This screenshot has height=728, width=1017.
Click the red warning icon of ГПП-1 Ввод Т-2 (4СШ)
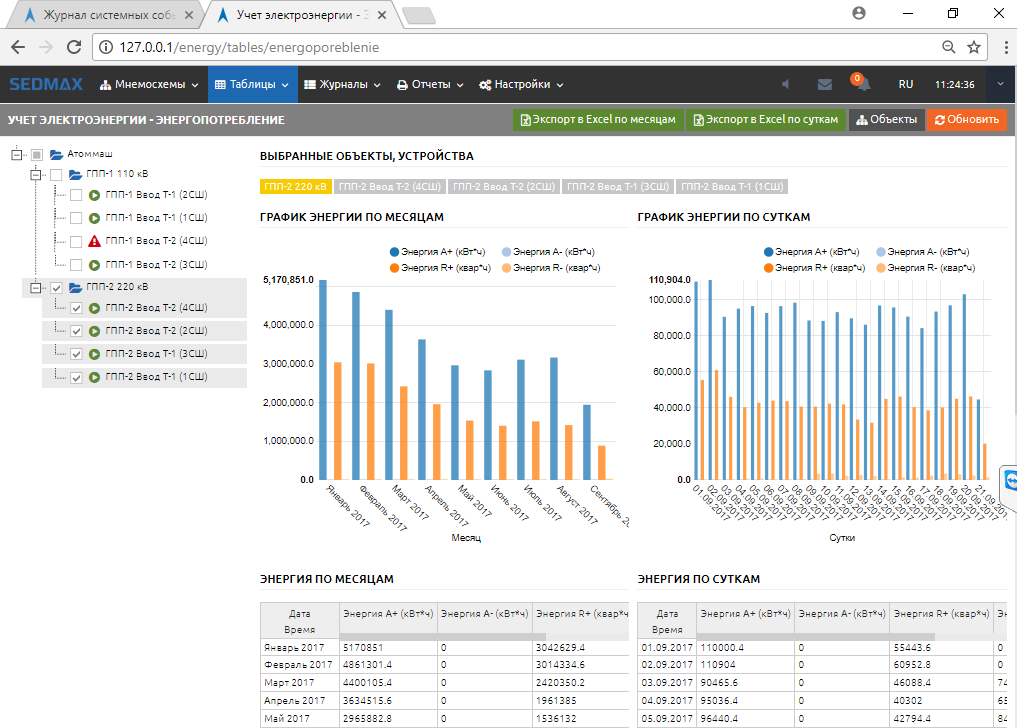coord(94,241)
